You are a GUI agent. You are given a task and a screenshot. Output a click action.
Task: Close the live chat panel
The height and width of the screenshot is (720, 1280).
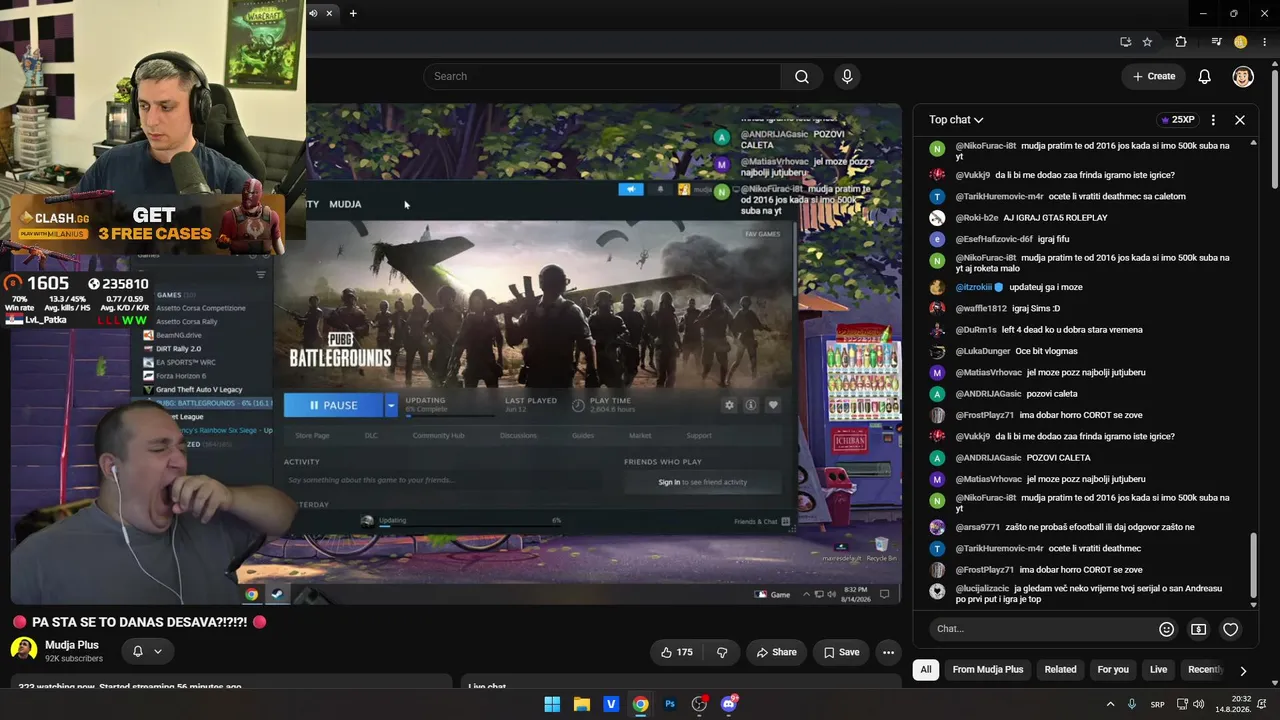click(x=1240, y=120)
